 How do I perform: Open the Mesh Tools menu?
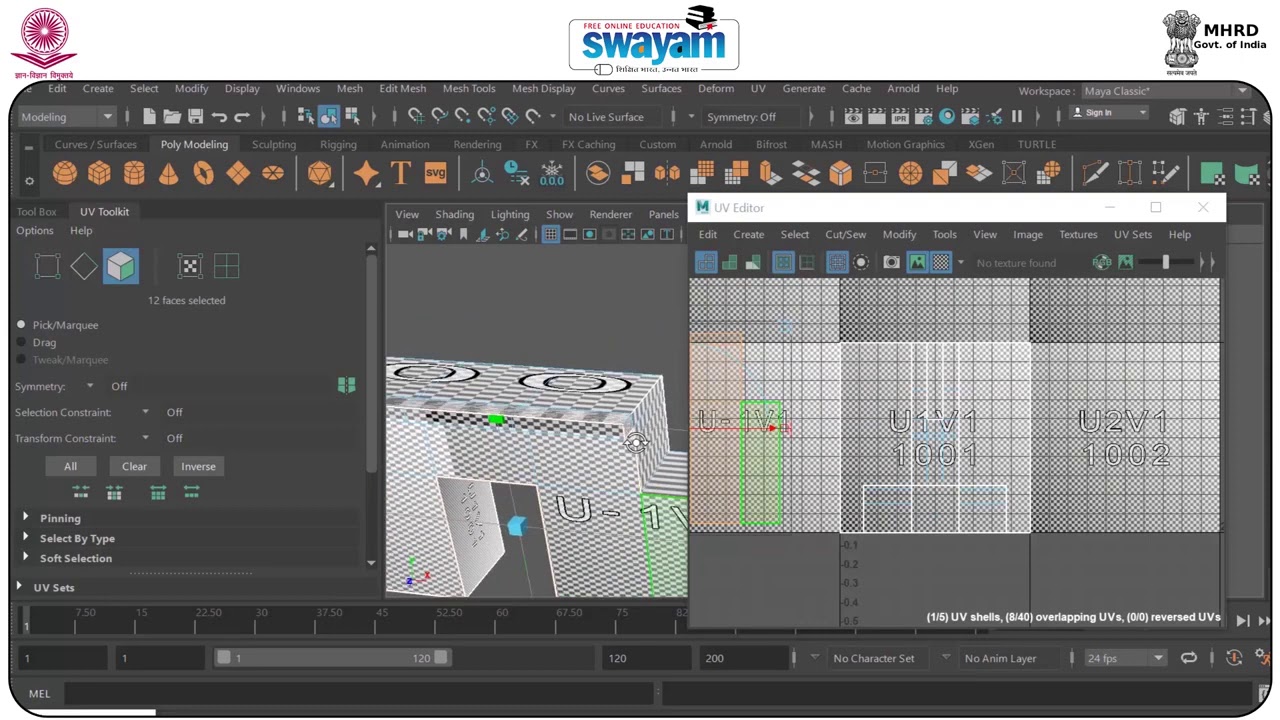point(468,89)
